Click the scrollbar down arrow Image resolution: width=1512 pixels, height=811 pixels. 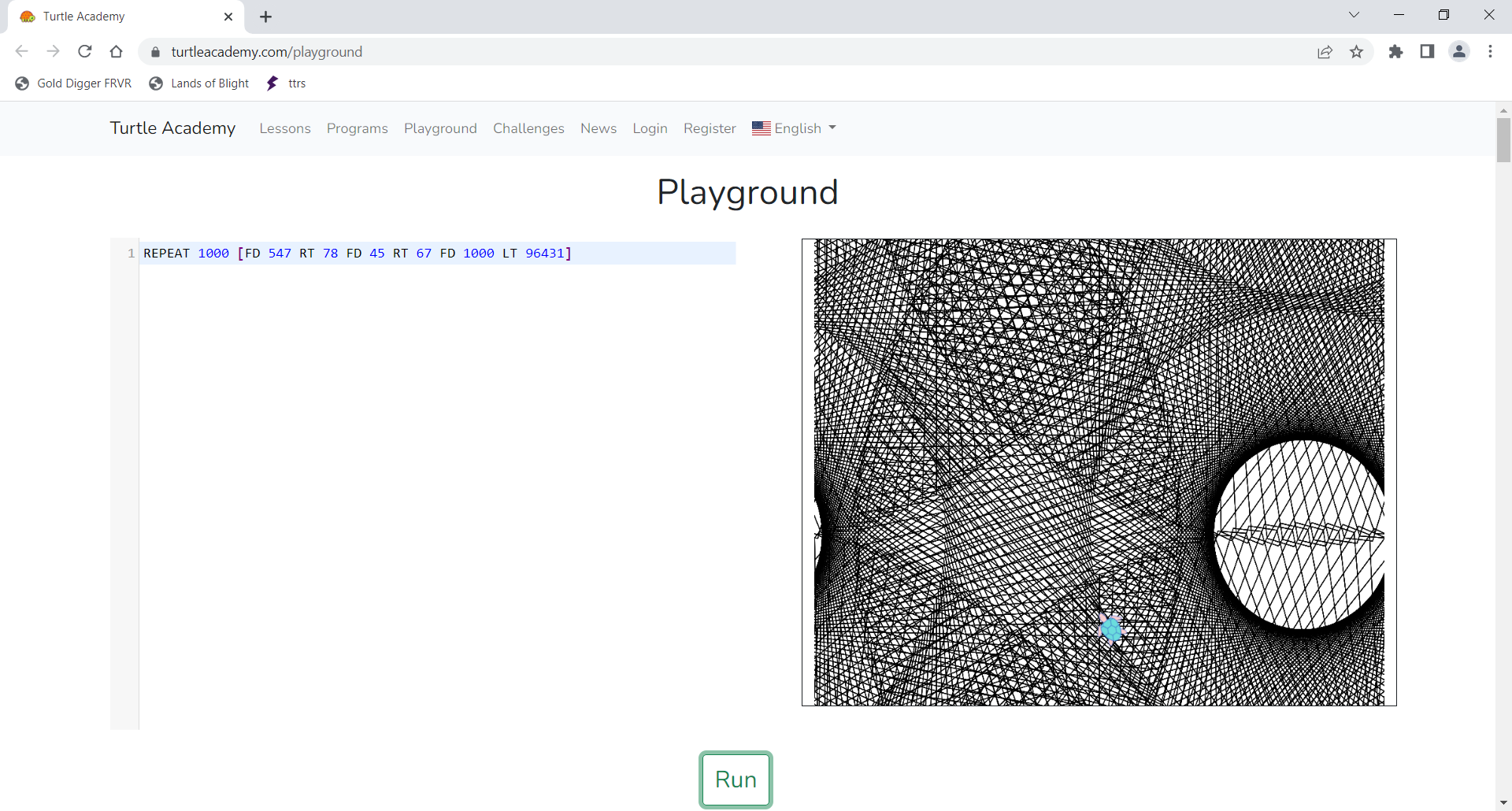[1503, 803]
